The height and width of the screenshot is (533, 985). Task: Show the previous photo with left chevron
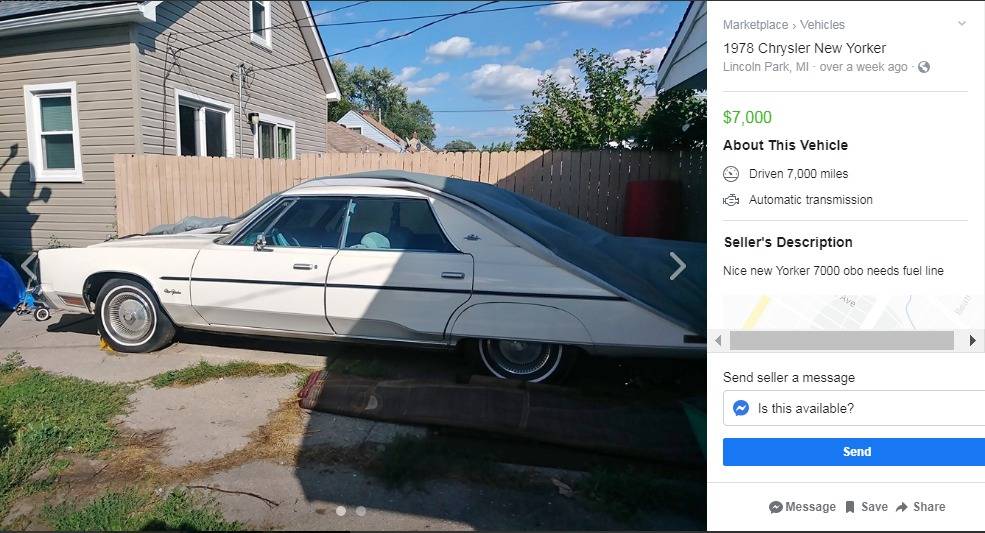[29, 266]
